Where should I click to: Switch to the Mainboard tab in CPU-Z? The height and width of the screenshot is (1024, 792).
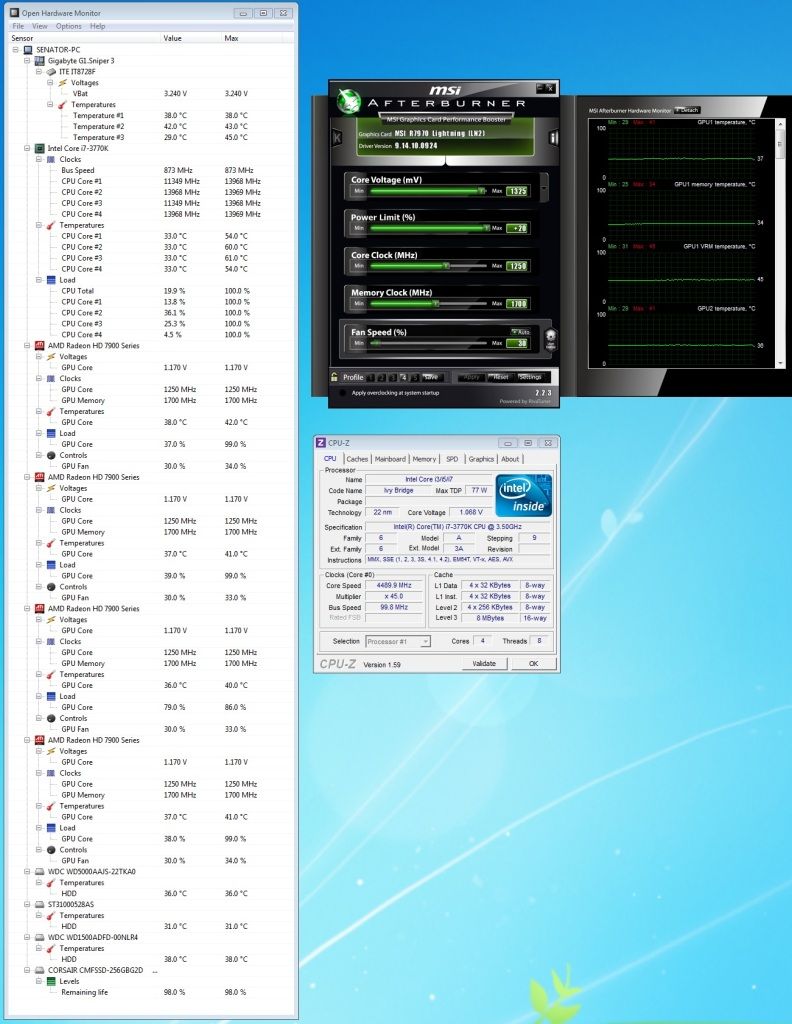(390, 459)
